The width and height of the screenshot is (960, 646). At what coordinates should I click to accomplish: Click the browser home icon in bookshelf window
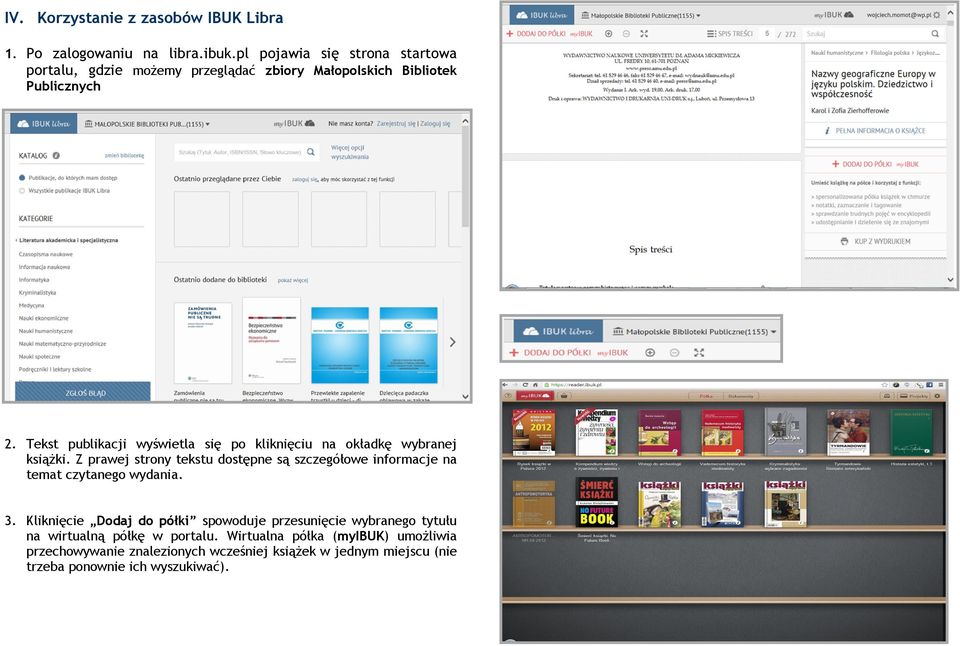pos(534,385)
